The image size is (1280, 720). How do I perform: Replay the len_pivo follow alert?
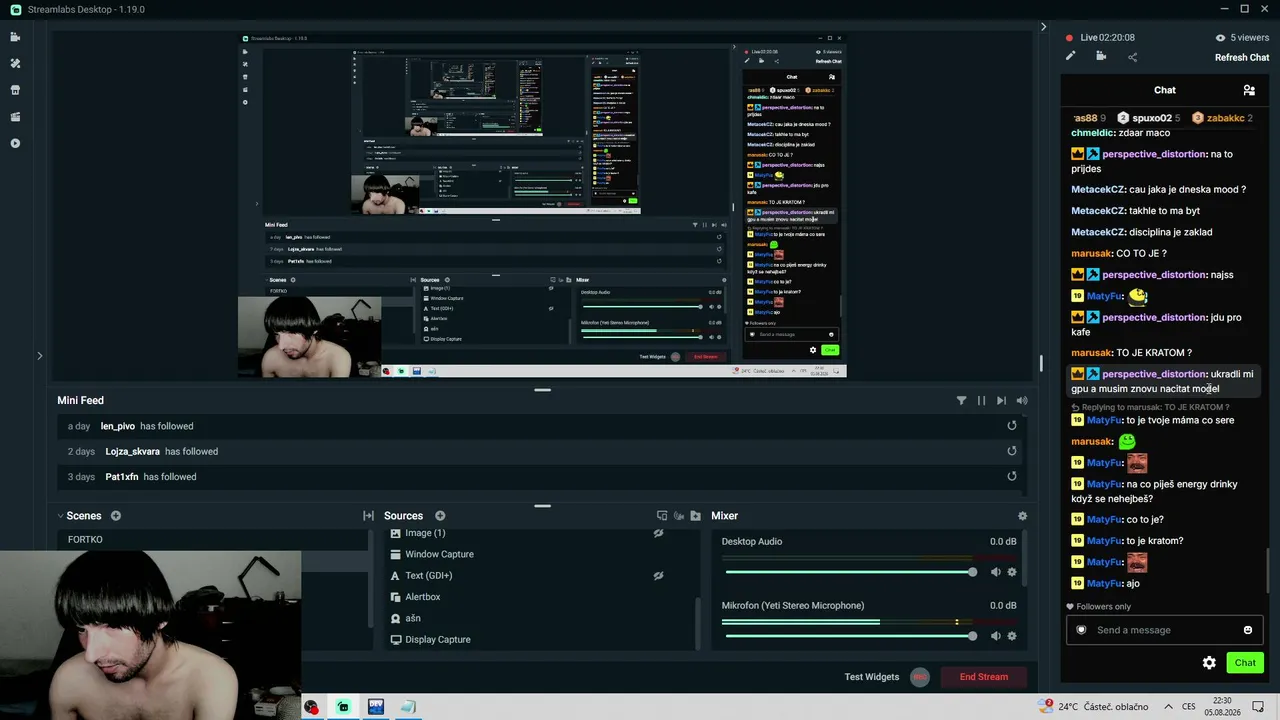click(1012, 426)
